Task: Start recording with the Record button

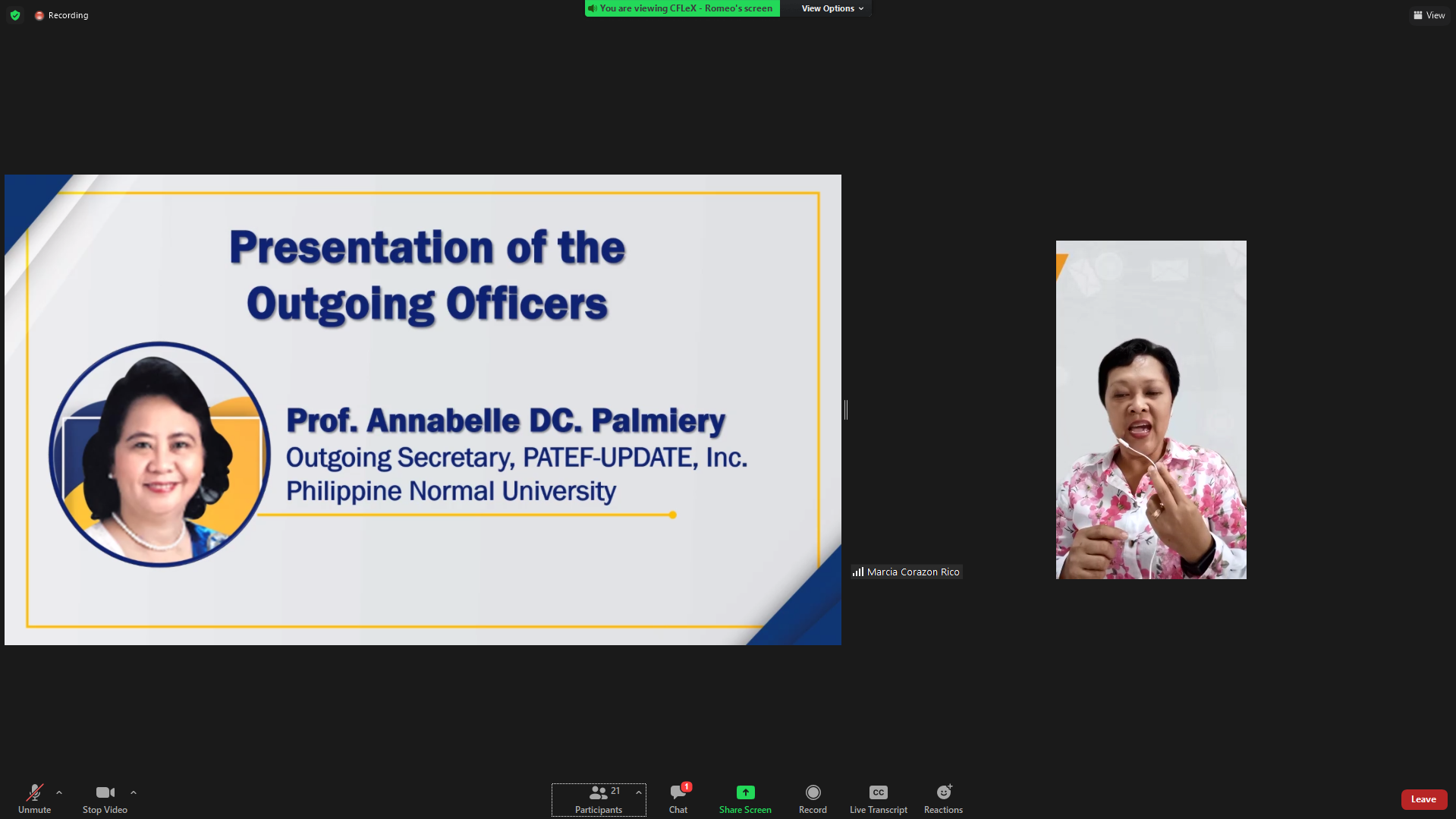Action: 813,799
